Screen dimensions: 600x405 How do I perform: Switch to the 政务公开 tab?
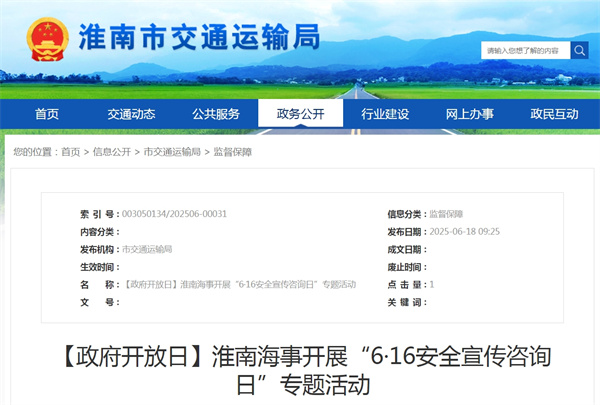click(300, 114)
